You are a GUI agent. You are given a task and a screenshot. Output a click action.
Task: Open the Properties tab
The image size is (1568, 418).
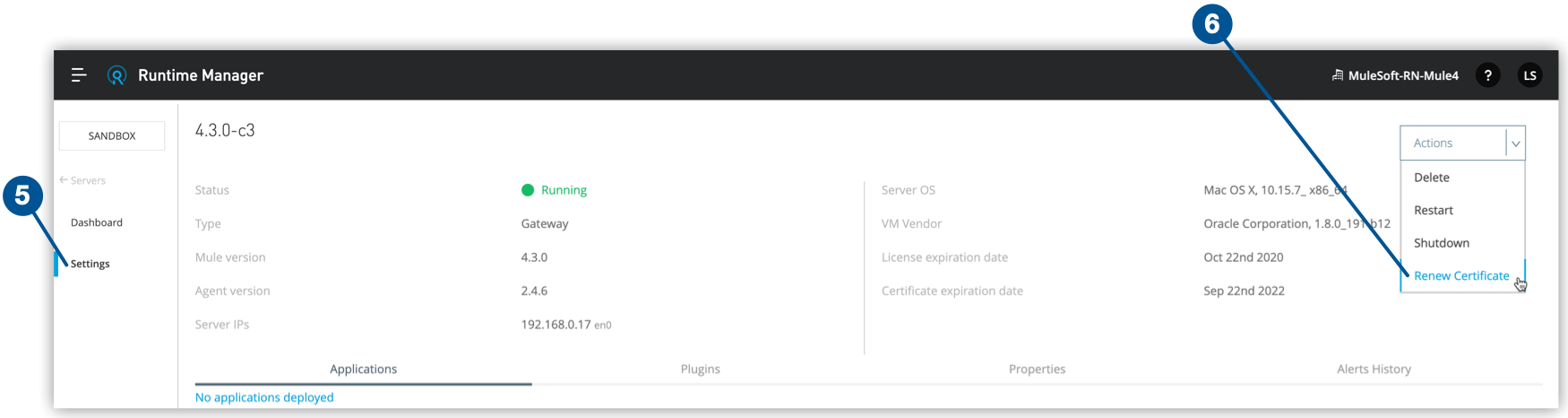[1037, 370]
